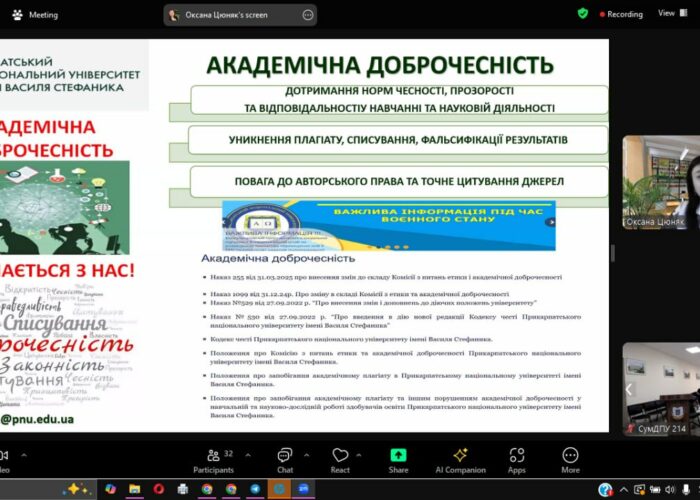The width and height of the screenshot is (700, 500).
Task: Open screen share options ellipsis menu
Action: coord(307,15)
